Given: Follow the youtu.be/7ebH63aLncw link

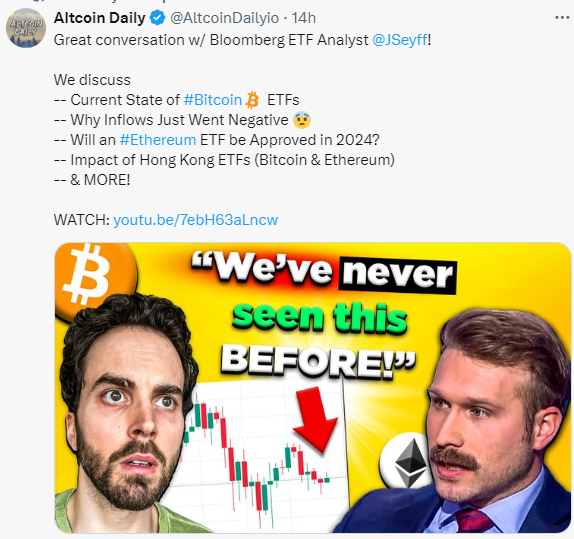Looking at the screenshot, I should 195,220.
